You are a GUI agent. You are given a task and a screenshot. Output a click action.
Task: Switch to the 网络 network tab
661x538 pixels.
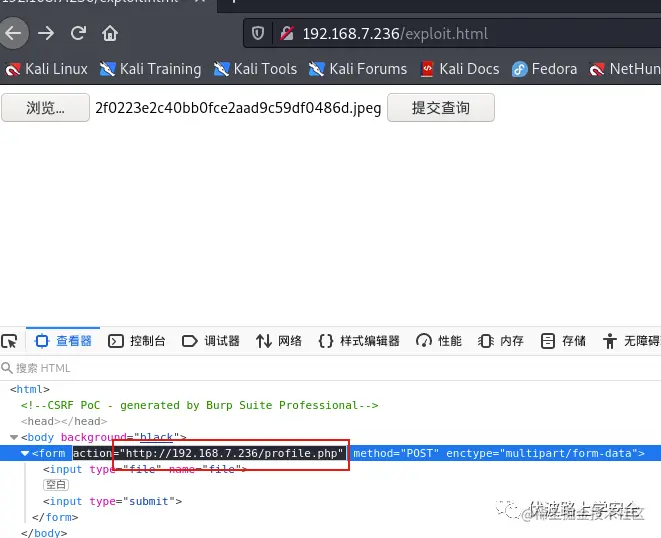[x=279, y=341]
